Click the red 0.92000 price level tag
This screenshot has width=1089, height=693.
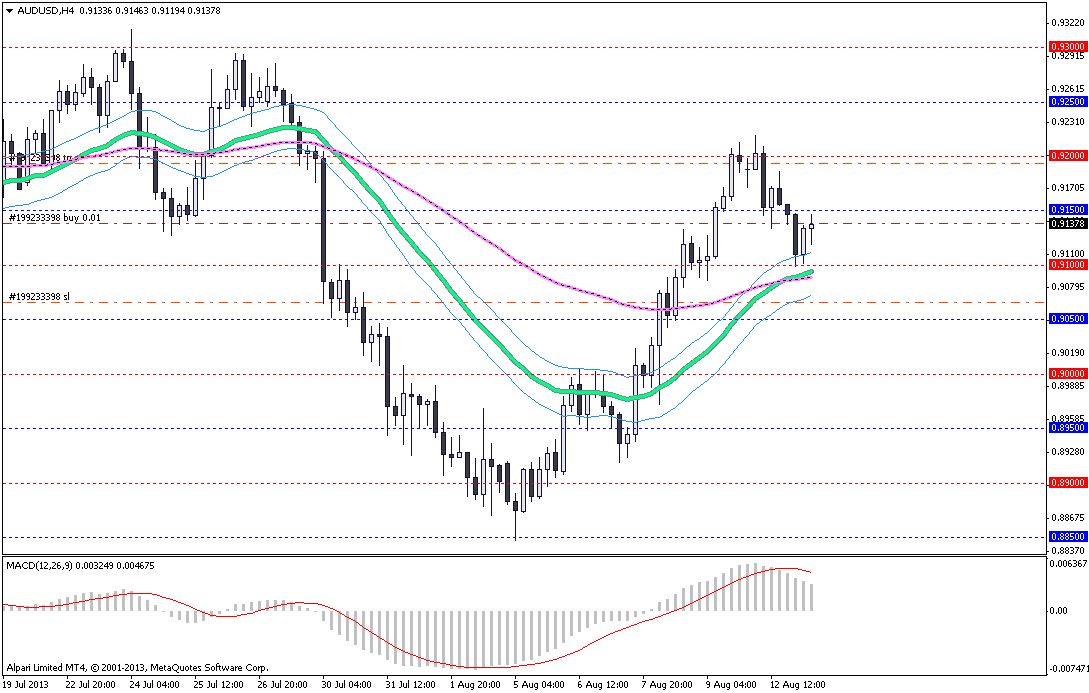[1067, 156]
